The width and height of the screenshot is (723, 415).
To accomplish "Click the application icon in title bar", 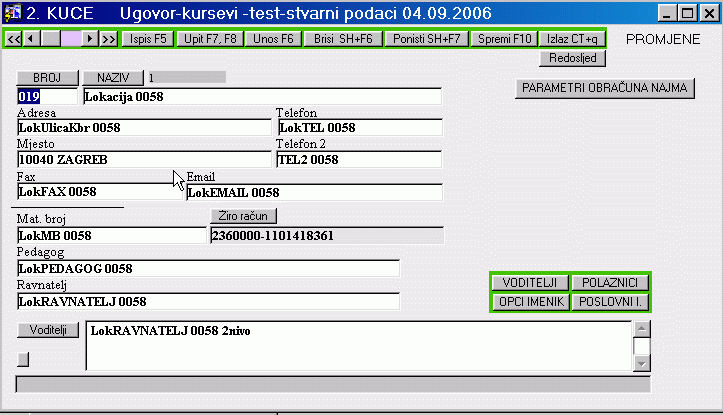I will 12,12.
